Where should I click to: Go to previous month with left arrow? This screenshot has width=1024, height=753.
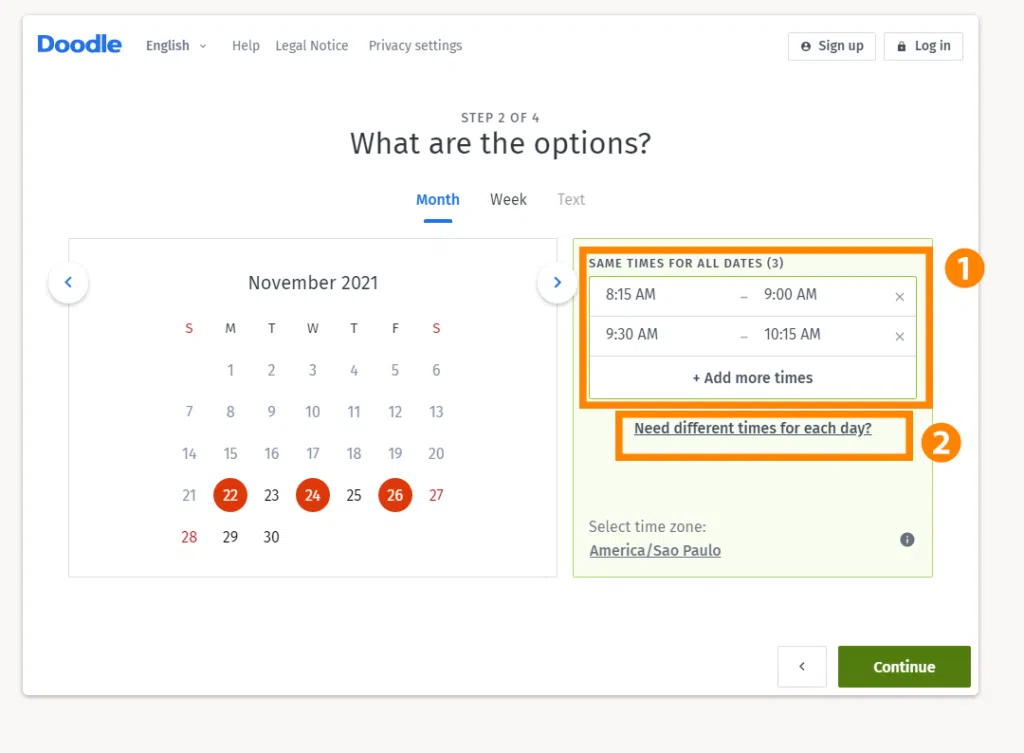coord(68,283)
